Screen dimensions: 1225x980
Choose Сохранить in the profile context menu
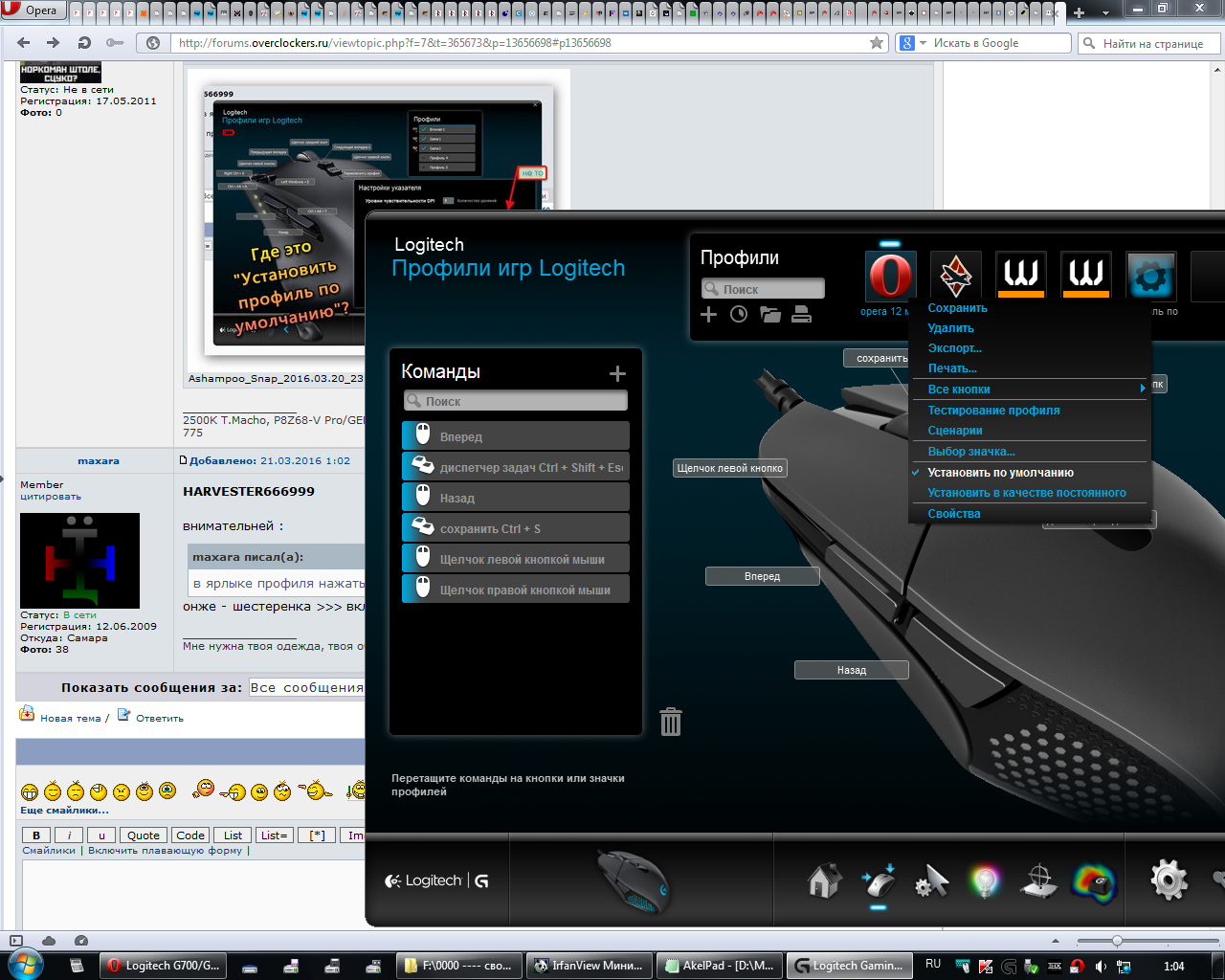click(957, 308)
